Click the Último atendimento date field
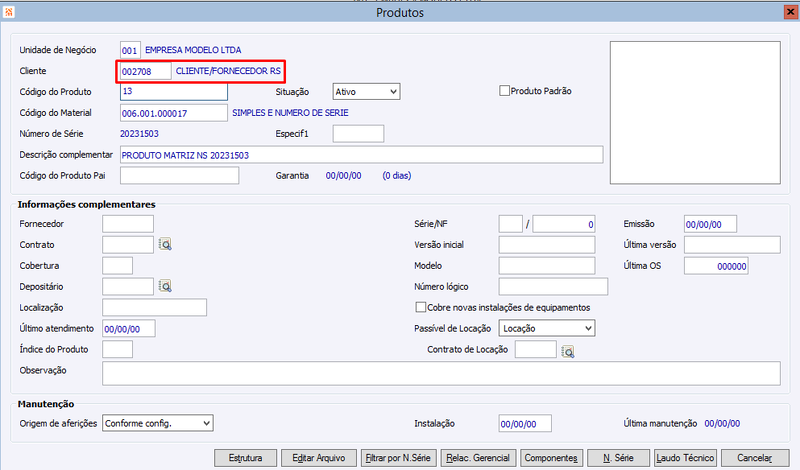Image resolution: width=800 pixels, height=470 pixels. 129,329
